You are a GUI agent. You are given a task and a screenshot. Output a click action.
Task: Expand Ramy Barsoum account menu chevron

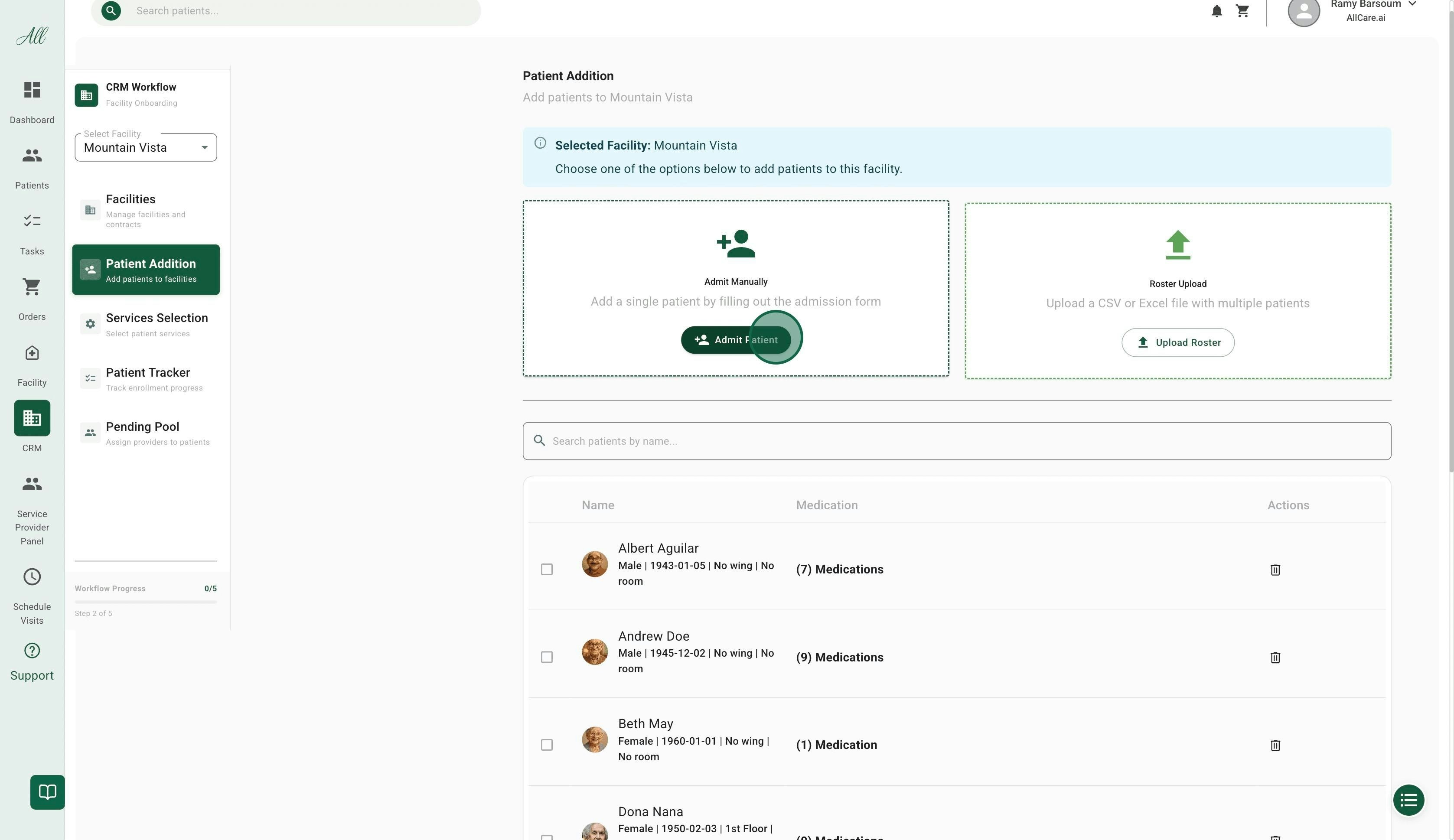coord(1412,4)
